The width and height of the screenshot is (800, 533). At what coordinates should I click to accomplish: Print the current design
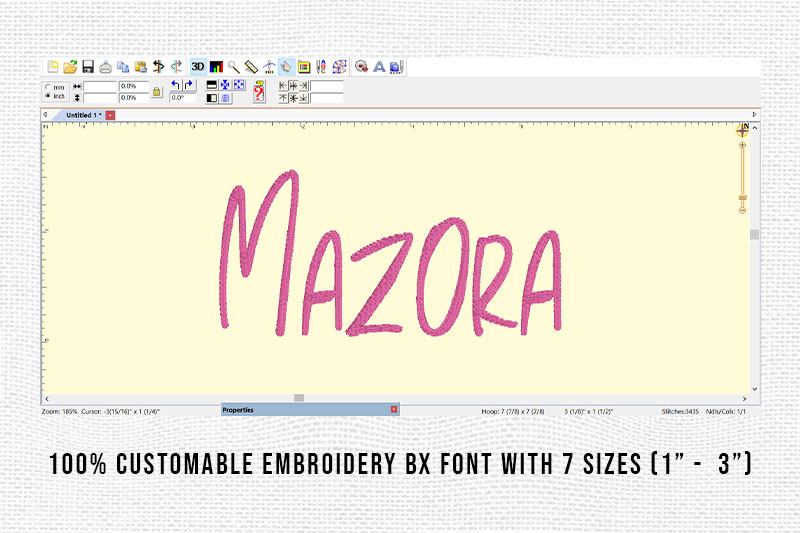point(106,67)
